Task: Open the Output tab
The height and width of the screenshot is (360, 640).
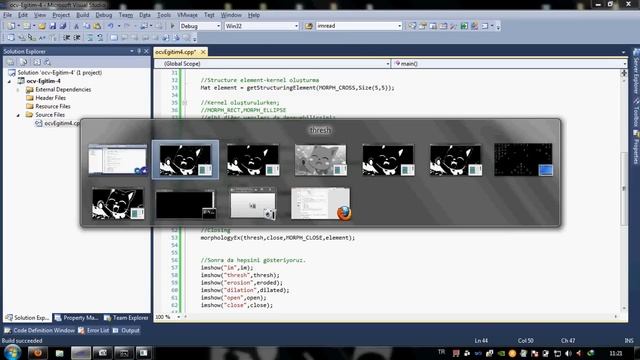Action: coord(126,330)
